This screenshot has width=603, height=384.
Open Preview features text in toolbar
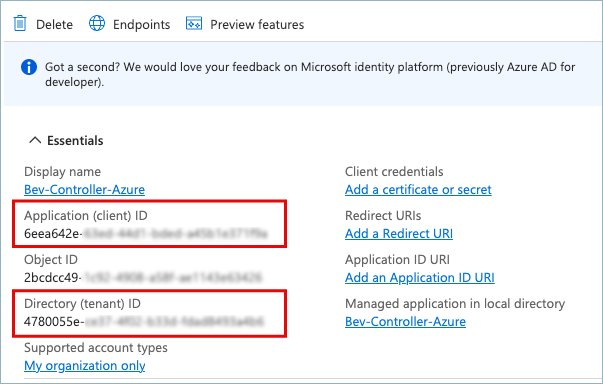tap(257, 25)
